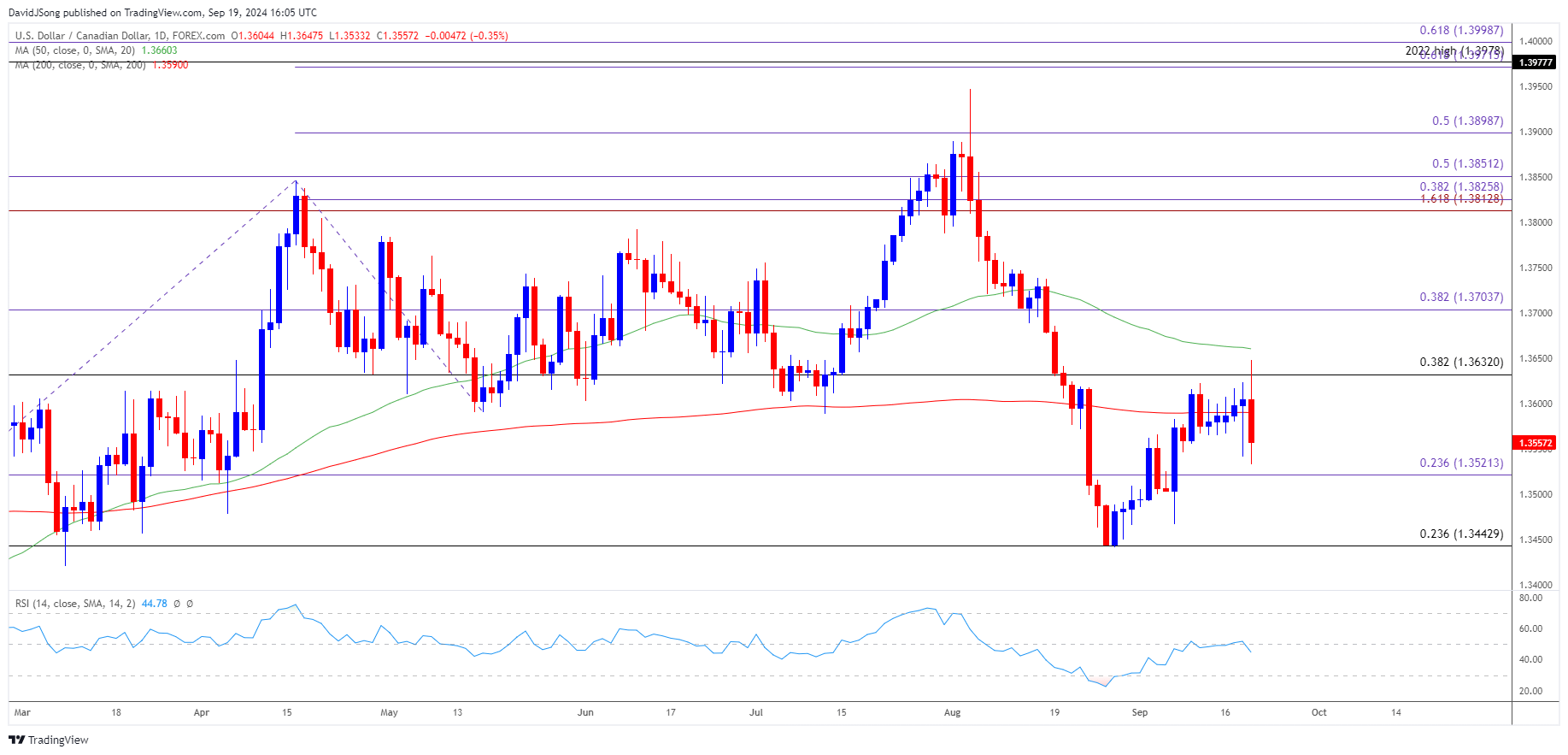
Task: Click the low price value L1.35332
Action: point(350,36)
